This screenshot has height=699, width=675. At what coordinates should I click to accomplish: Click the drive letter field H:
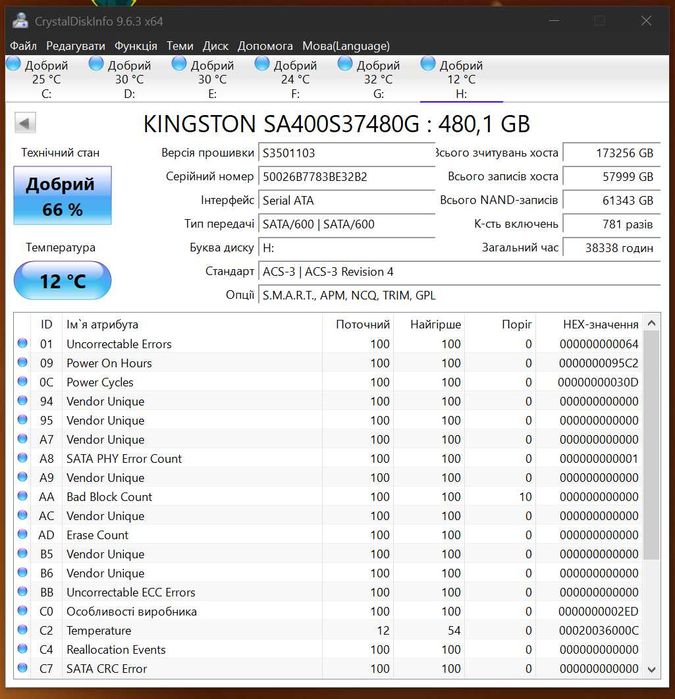[x=347, y=247]
